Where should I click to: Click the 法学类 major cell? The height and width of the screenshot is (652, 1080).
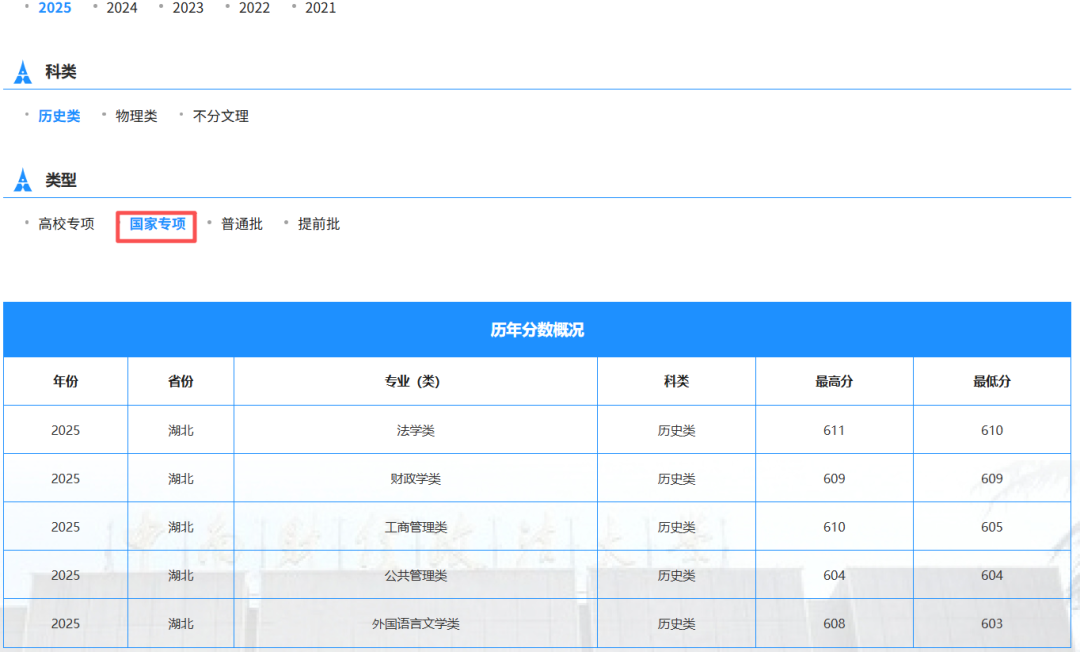[x=415, y=430]
